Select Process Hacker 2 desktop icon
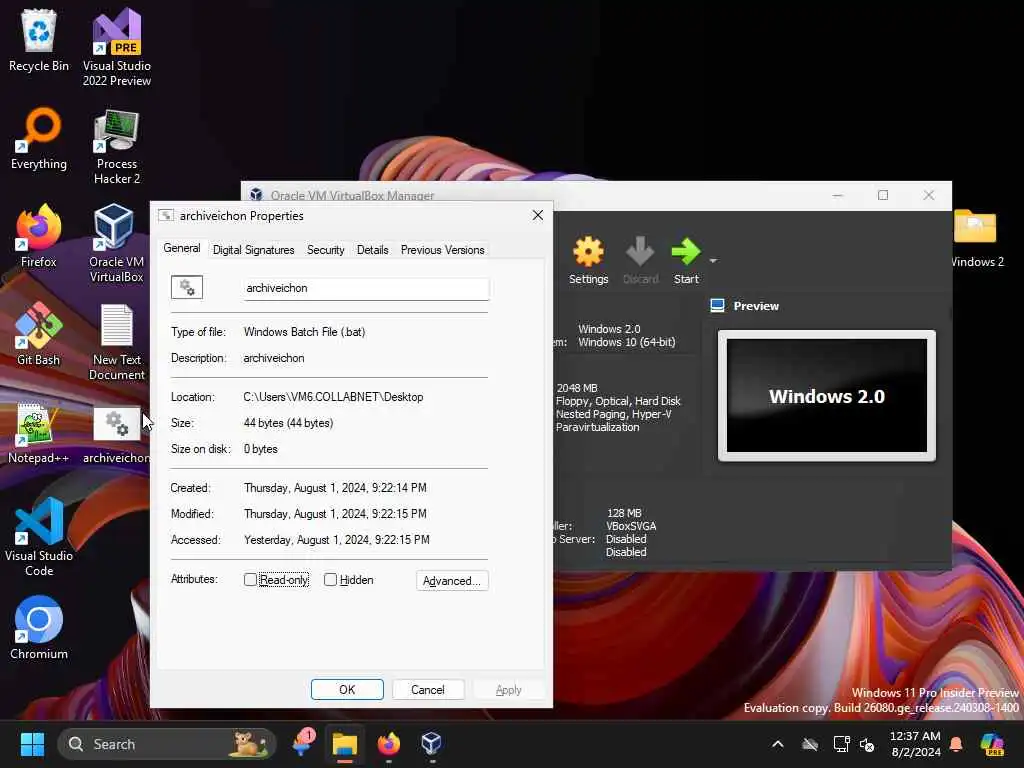 tap(117, 146)
